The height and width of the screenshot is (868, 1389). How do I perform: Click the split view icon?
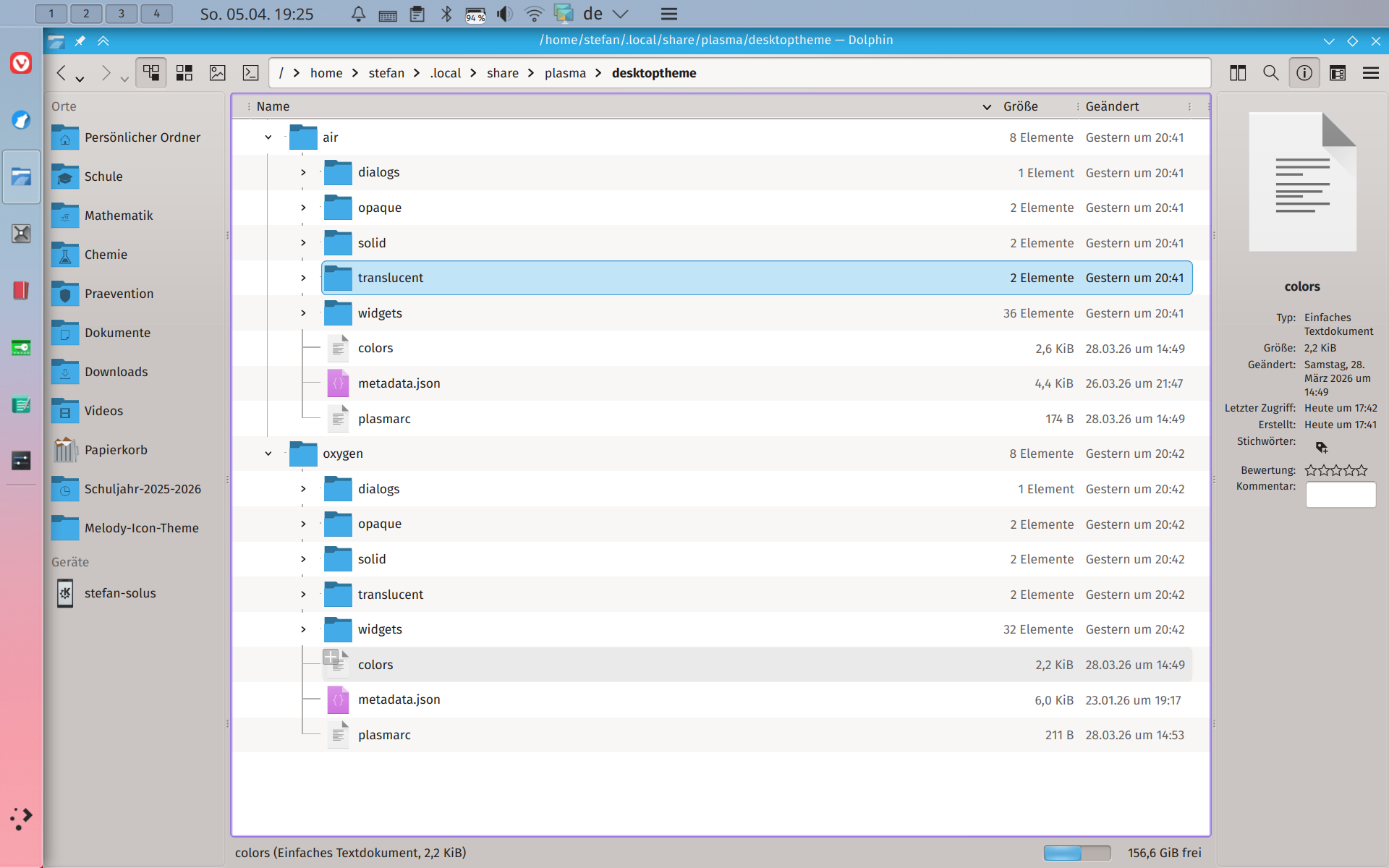(x=1237, y=73)
